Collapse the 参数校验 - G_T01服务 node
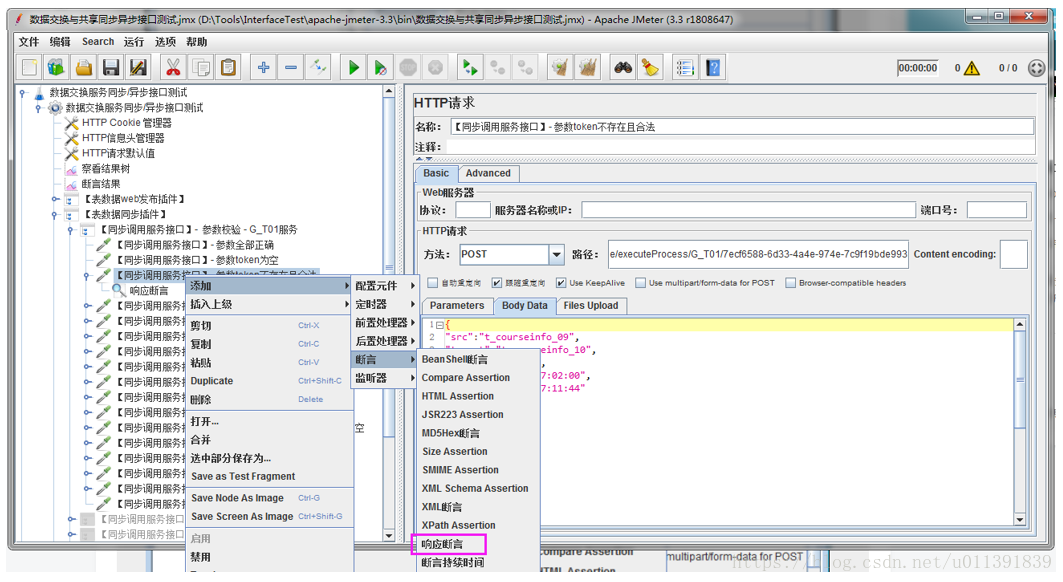The width and height of the screenshot is (1063, 582). tap(71, 231)
